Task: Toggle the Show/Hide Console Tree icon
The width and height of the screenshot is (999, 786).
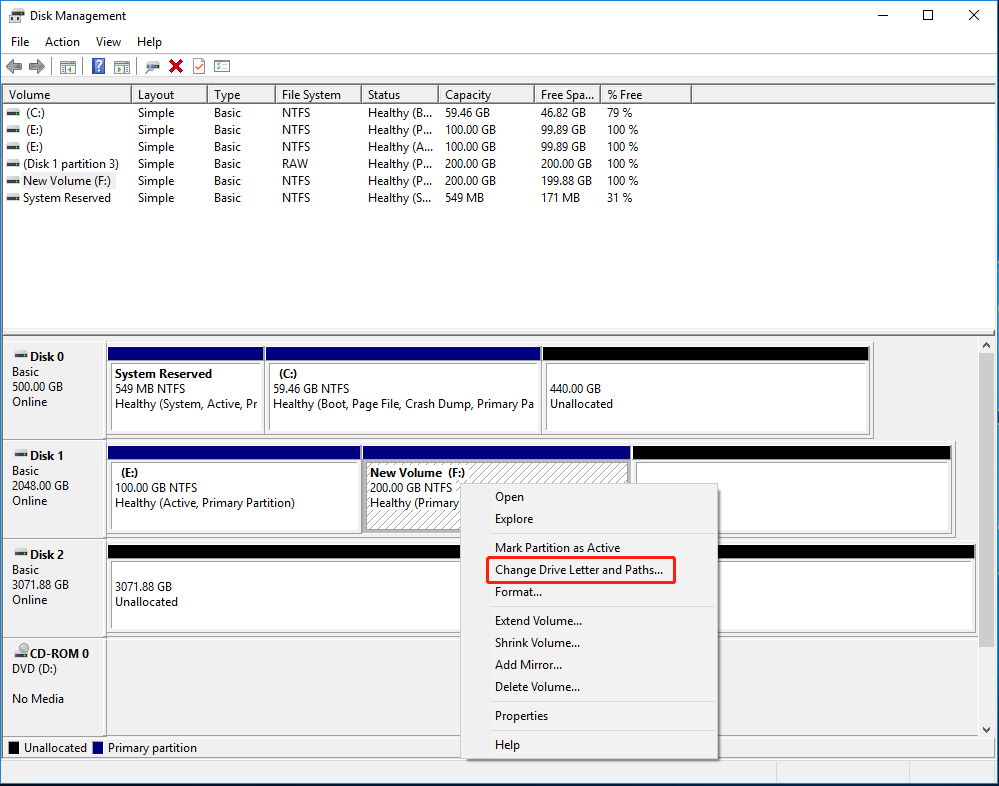Action: 68,66
